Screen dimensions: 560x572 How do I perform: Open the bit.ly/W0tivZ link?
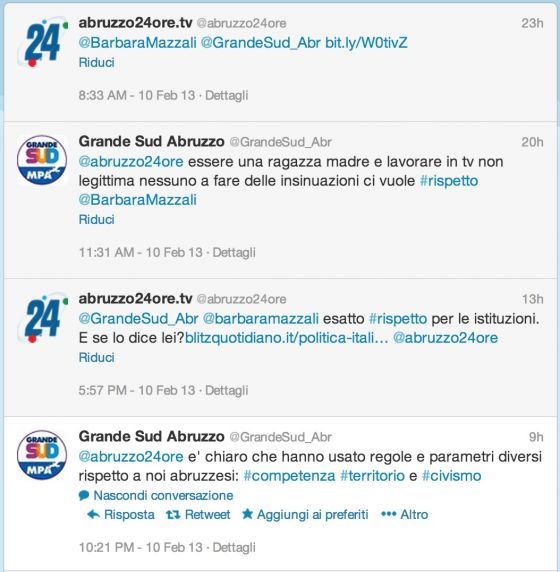[366, 43]
